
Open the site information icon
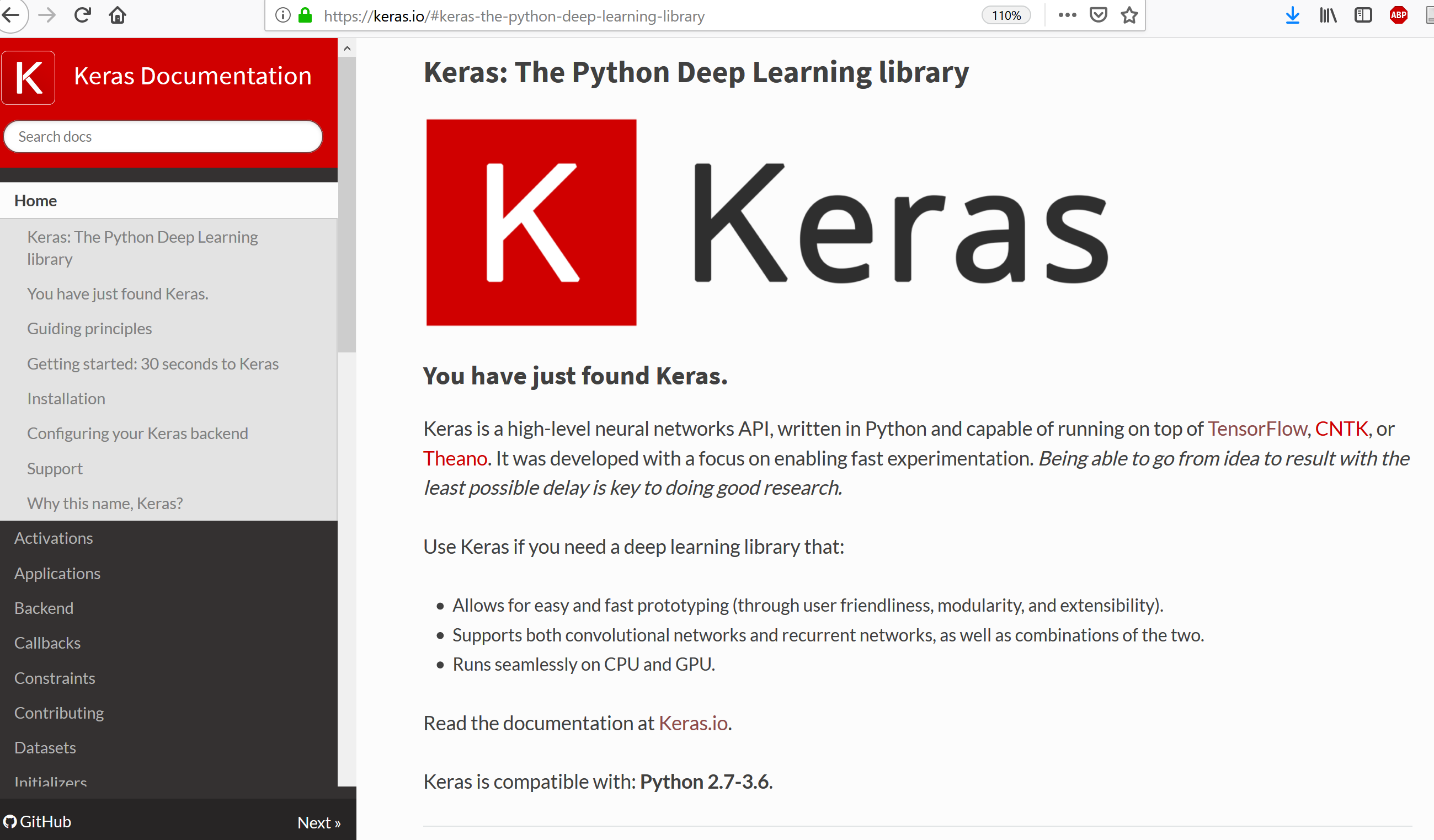coord(283,15)
